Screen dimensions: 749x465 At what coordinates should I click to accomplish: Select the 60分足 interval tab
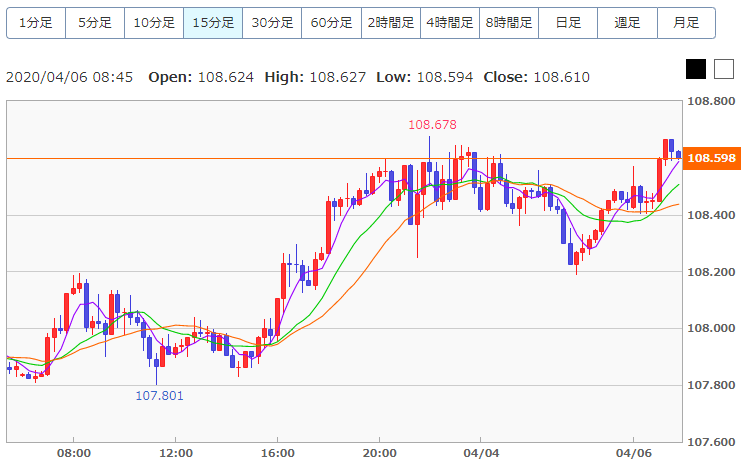tap(332, 22)
